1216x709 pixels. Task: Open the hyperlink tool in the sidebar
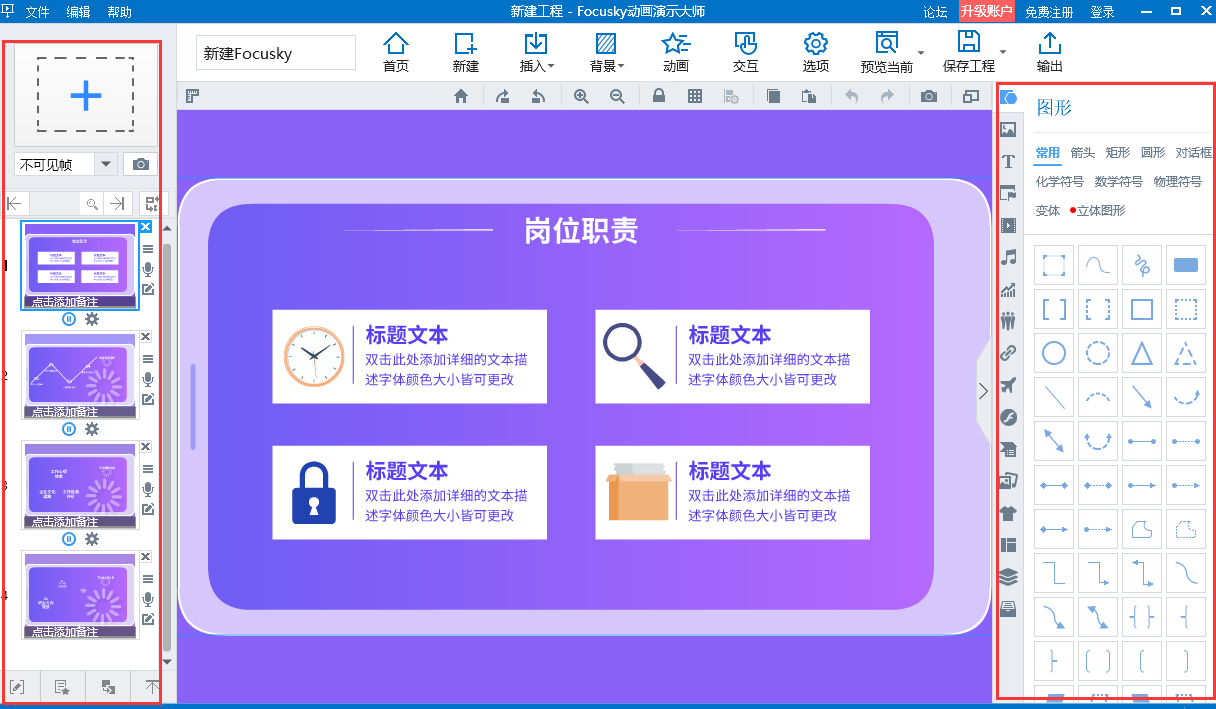pos(1008,353)
